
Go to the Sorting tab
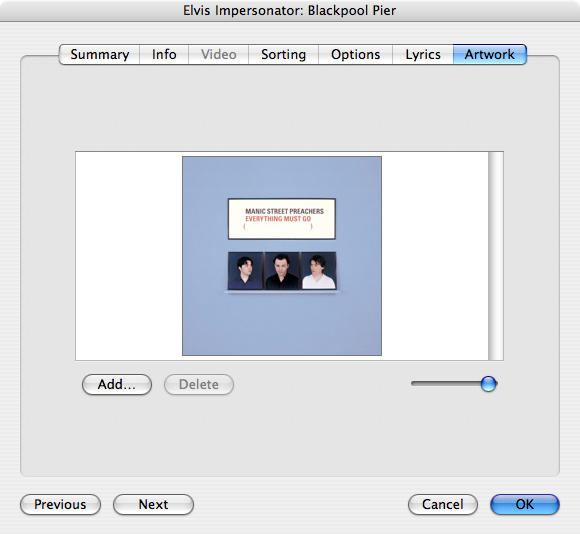pyautogui.click(x=283, y=54)
